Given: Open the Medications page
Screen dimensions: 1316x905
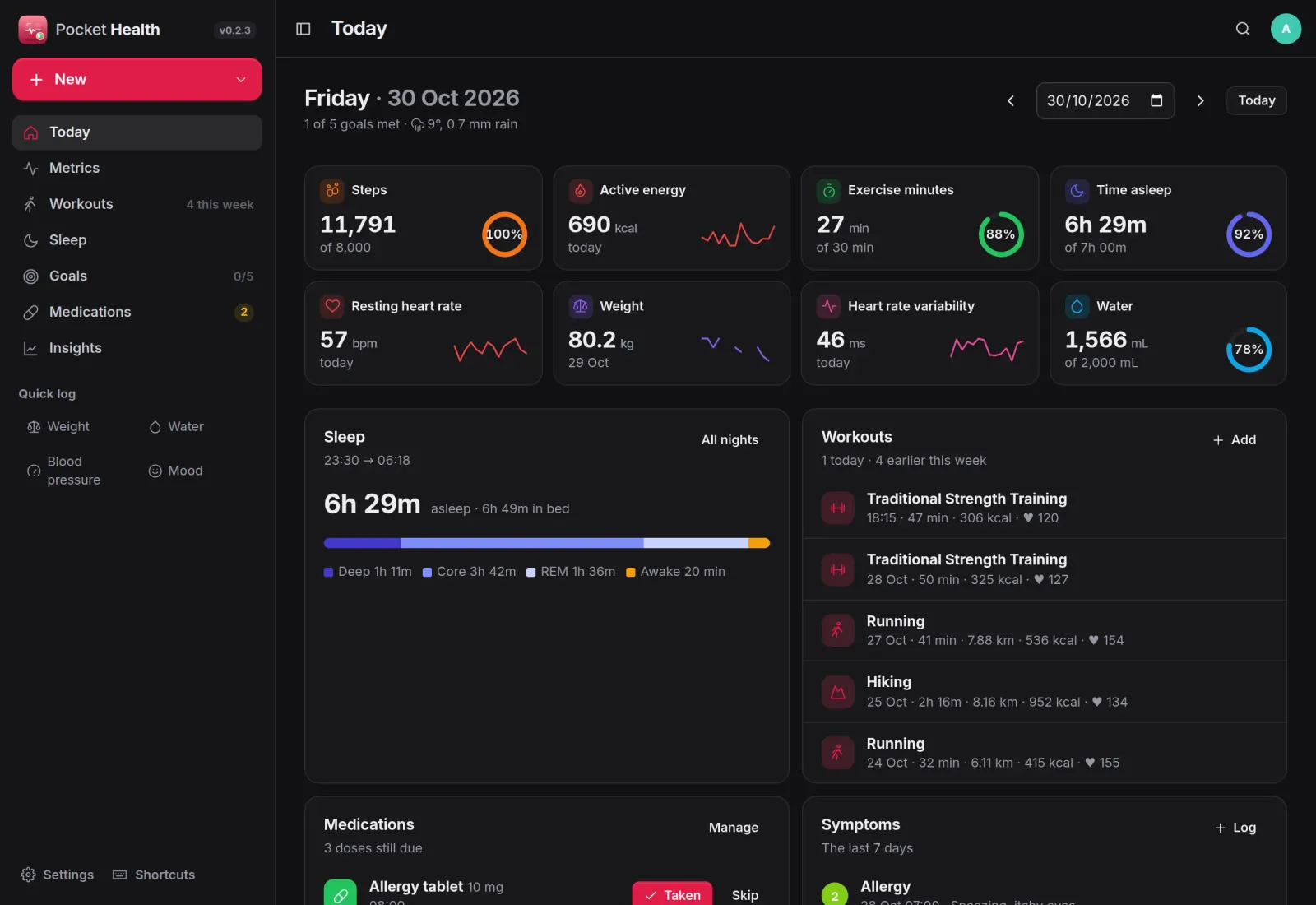Looking at the screenshot, I should [137, 312].
